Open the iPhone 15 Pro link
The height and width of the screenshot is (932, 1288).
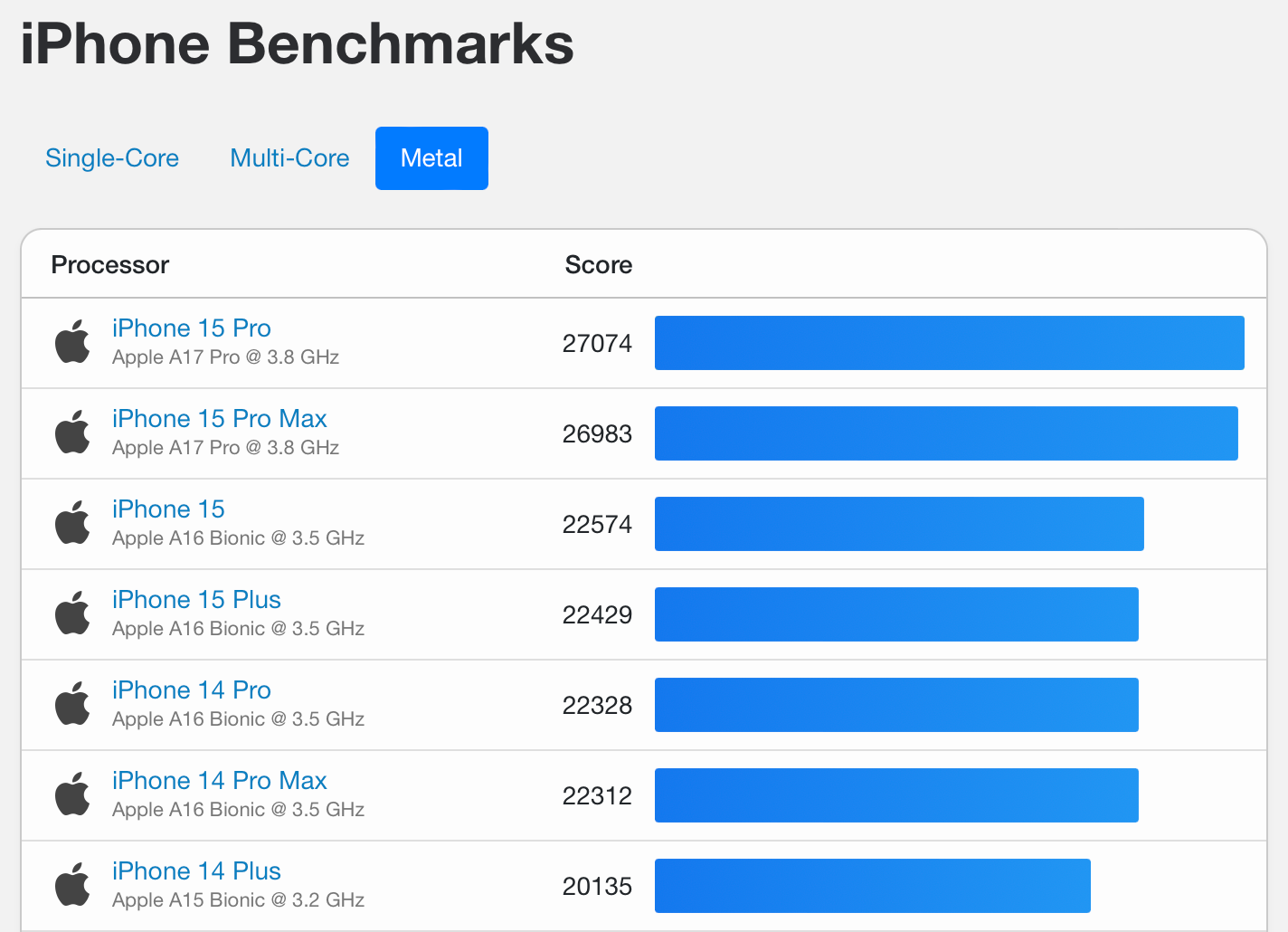click(x=192, y=328)
